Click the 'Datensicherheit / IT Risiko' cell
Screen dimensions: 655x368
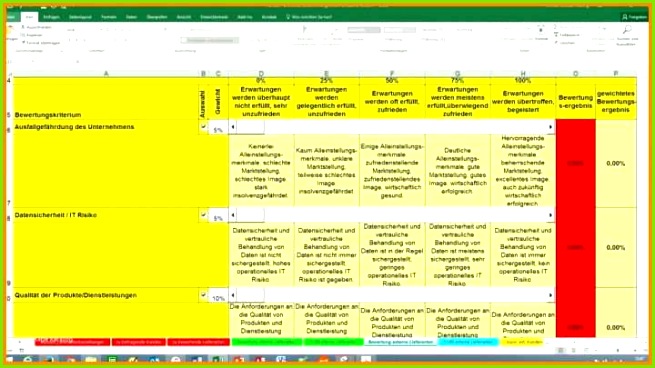106,215
